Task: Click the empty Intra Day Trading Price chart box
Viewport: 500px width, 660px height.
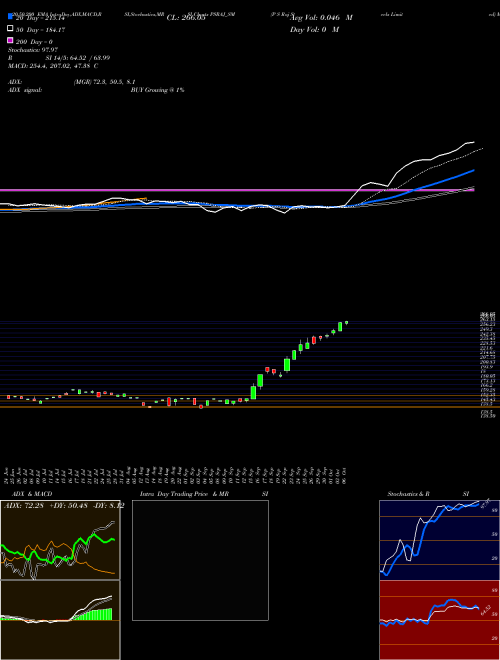Action: coord(200,560)
